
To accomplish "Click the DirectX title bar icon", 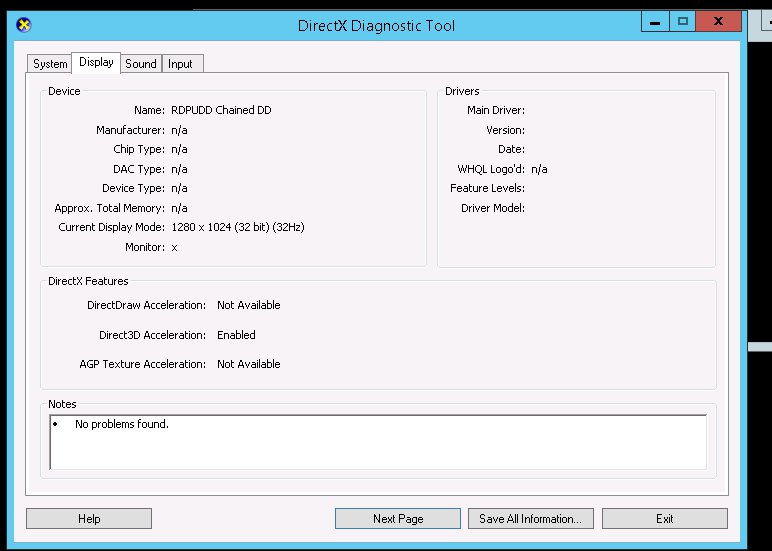I will 24,25.
